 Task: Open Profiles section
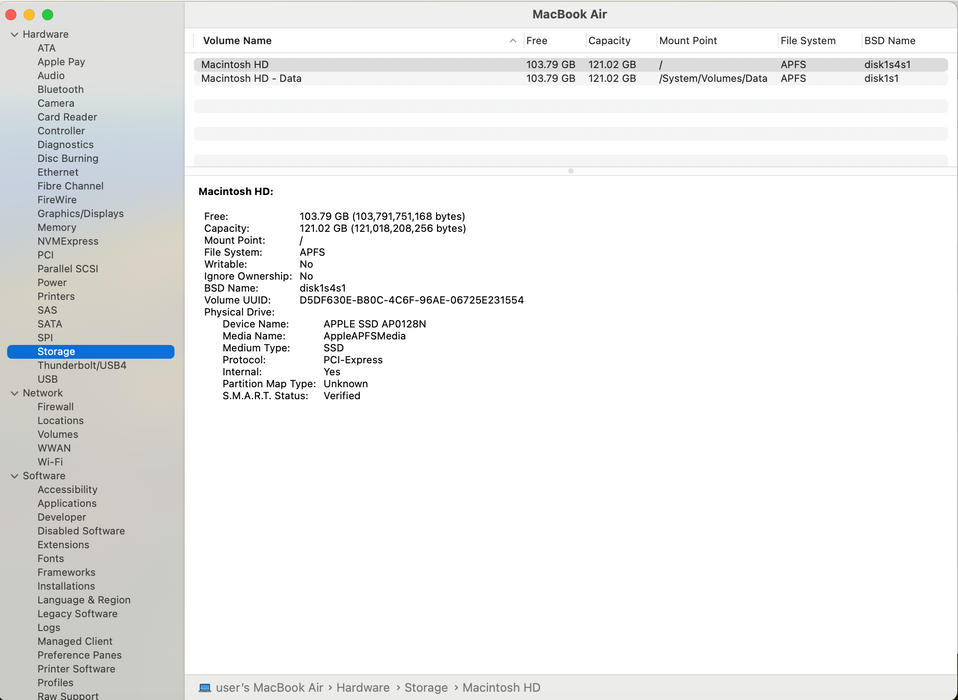tap(56, 683)
